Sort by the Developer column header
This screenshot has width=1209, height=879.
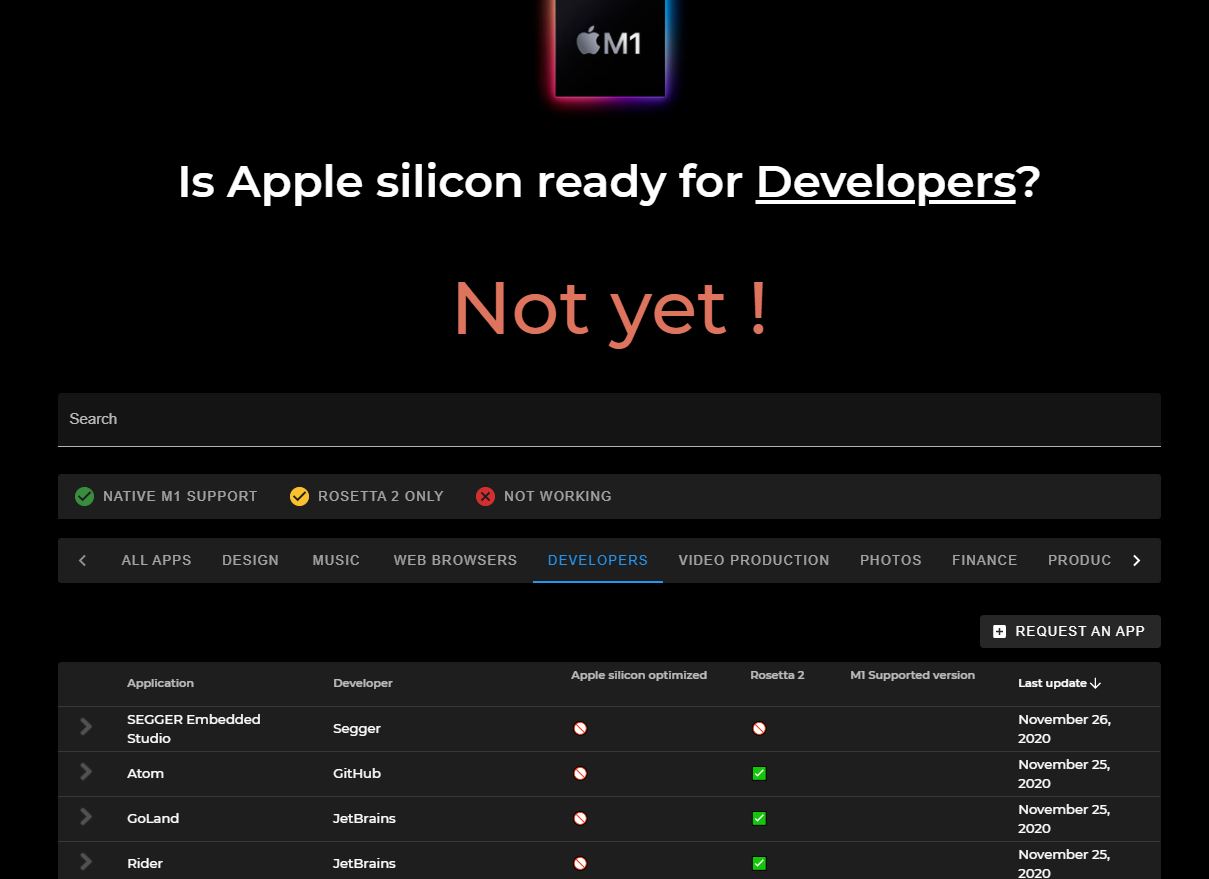click(363, 683)
